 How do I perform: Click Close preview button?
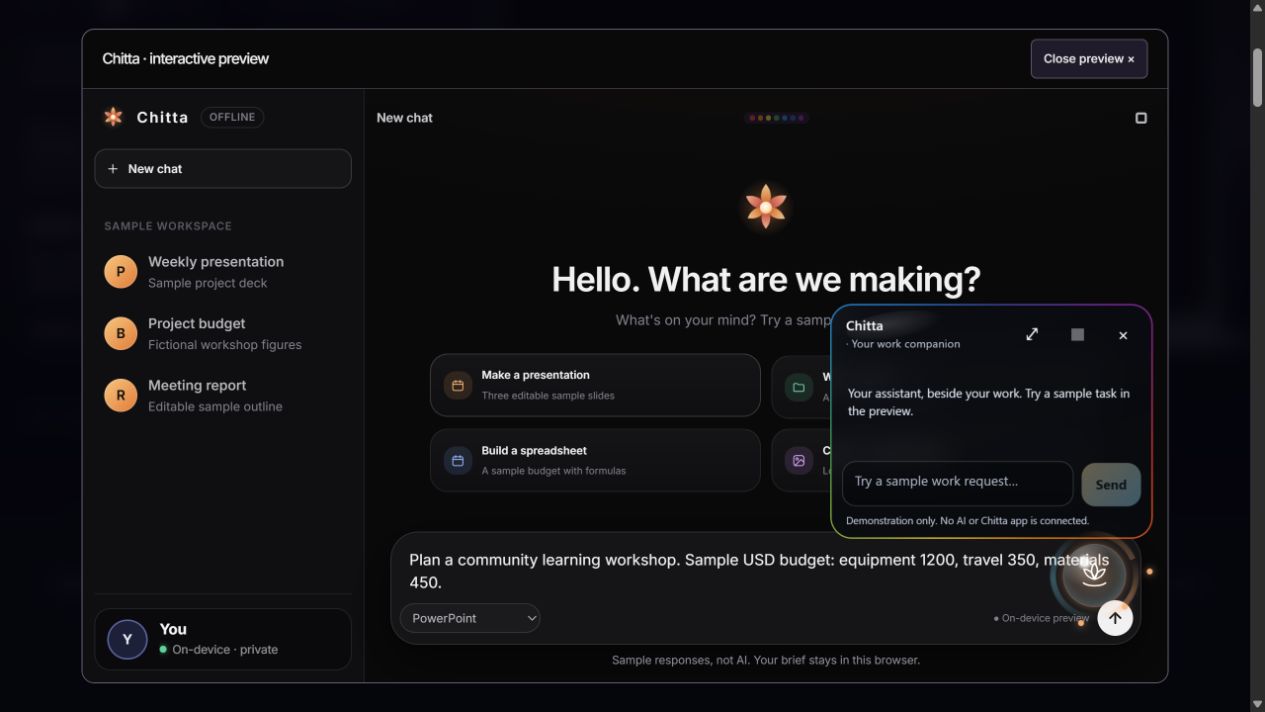1089,59
